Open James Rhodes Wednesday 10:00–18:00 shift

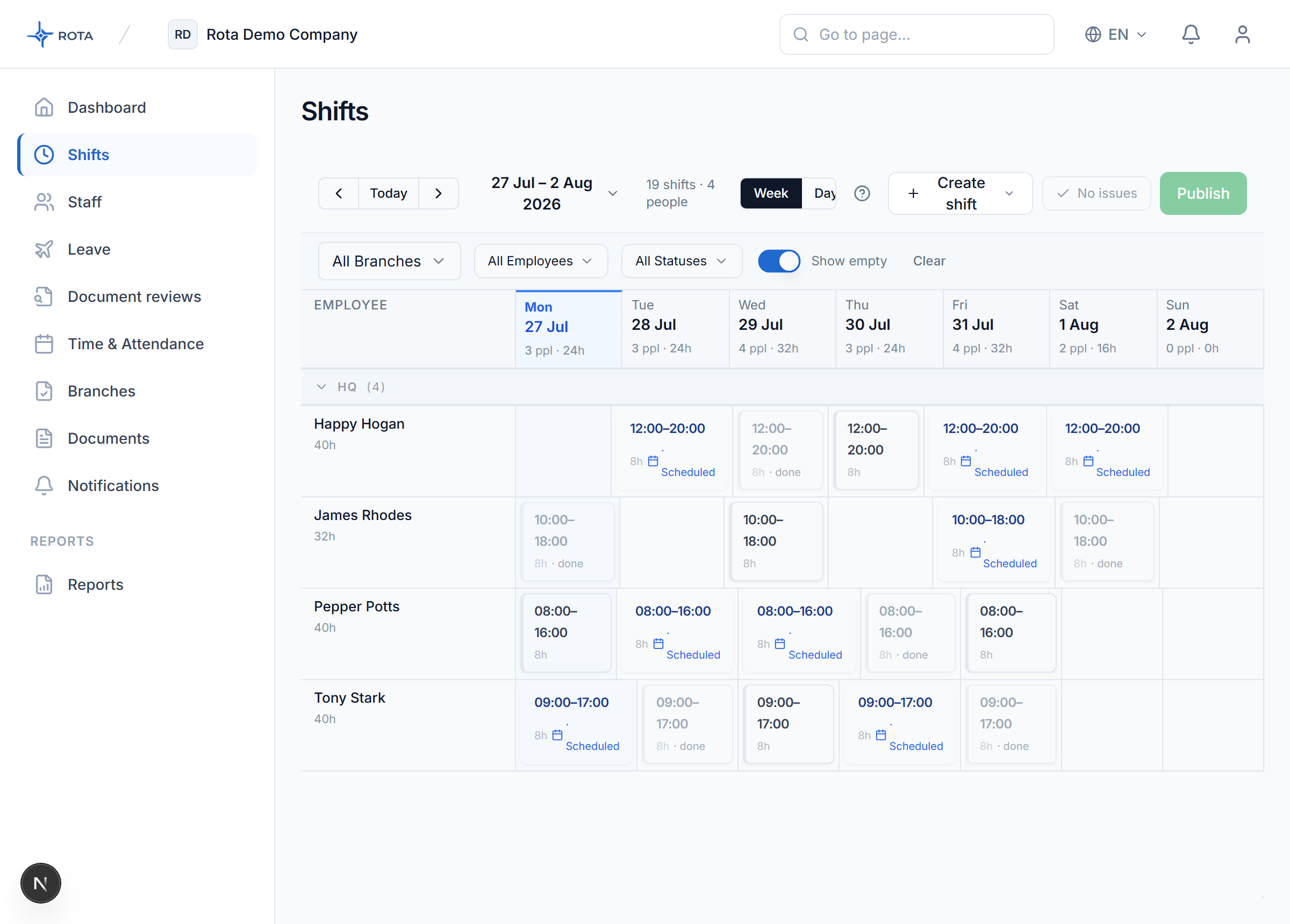(776, 541)
